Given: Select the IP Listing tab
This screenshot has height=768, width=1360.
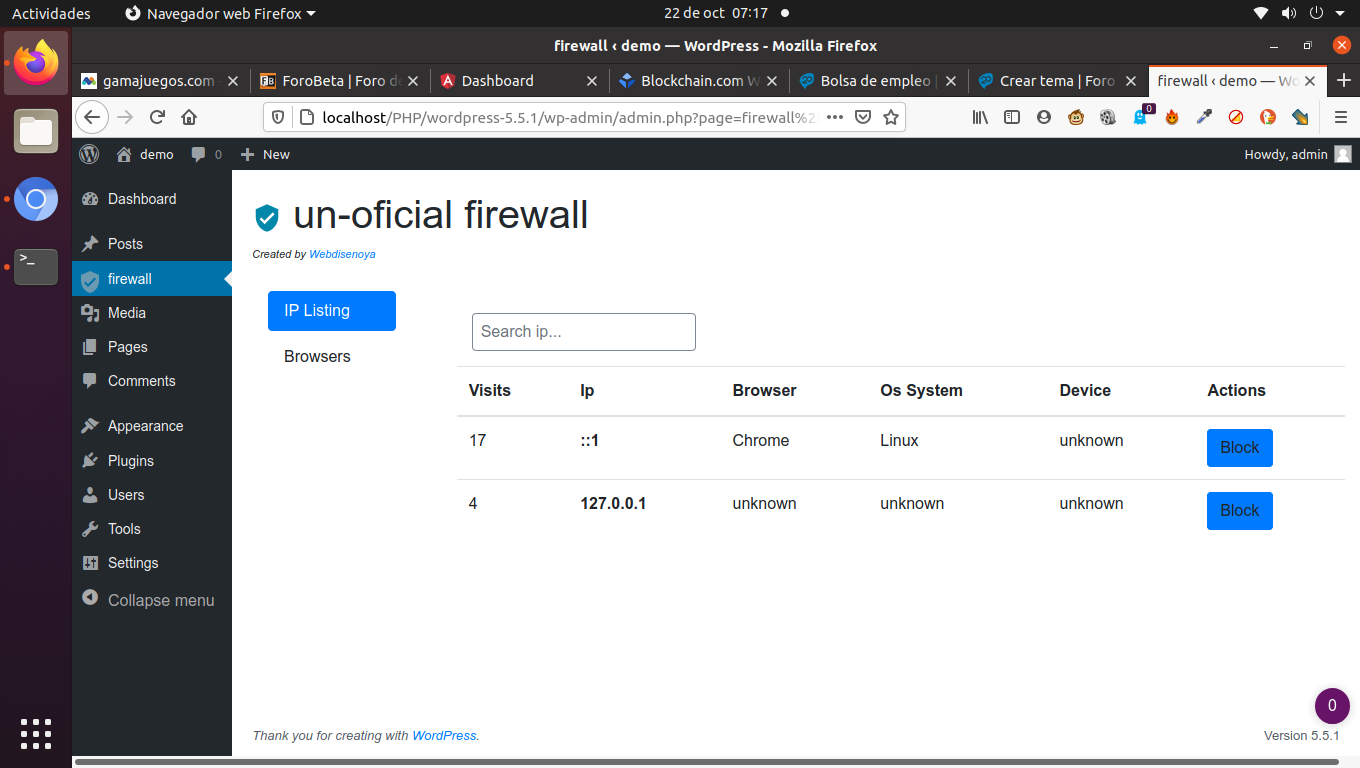Looking at the screenshot, I should [x=332, y=311].
